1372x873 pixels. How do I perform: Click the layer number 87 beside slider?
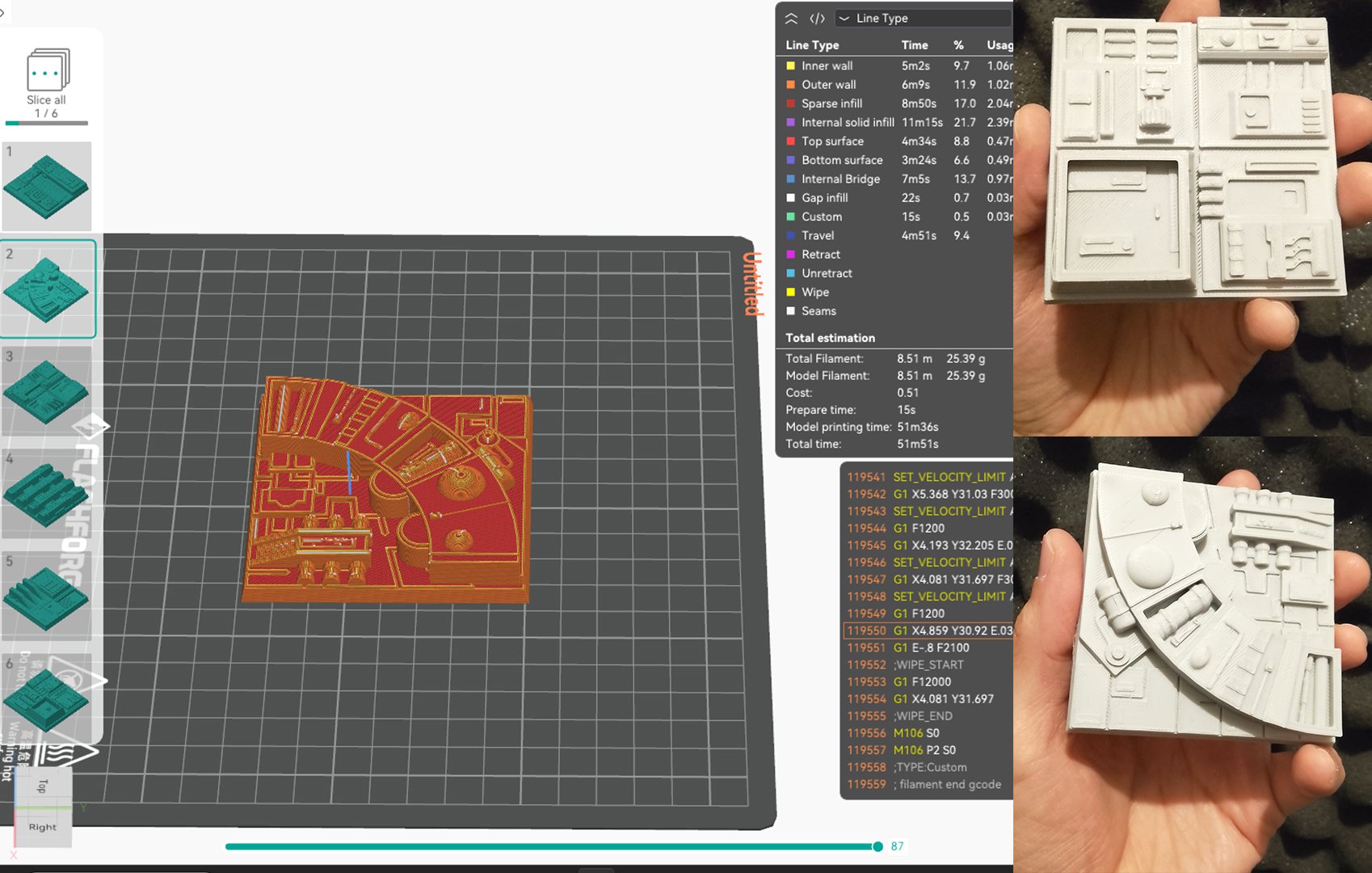pyautogui.click(x=897, y=846)
